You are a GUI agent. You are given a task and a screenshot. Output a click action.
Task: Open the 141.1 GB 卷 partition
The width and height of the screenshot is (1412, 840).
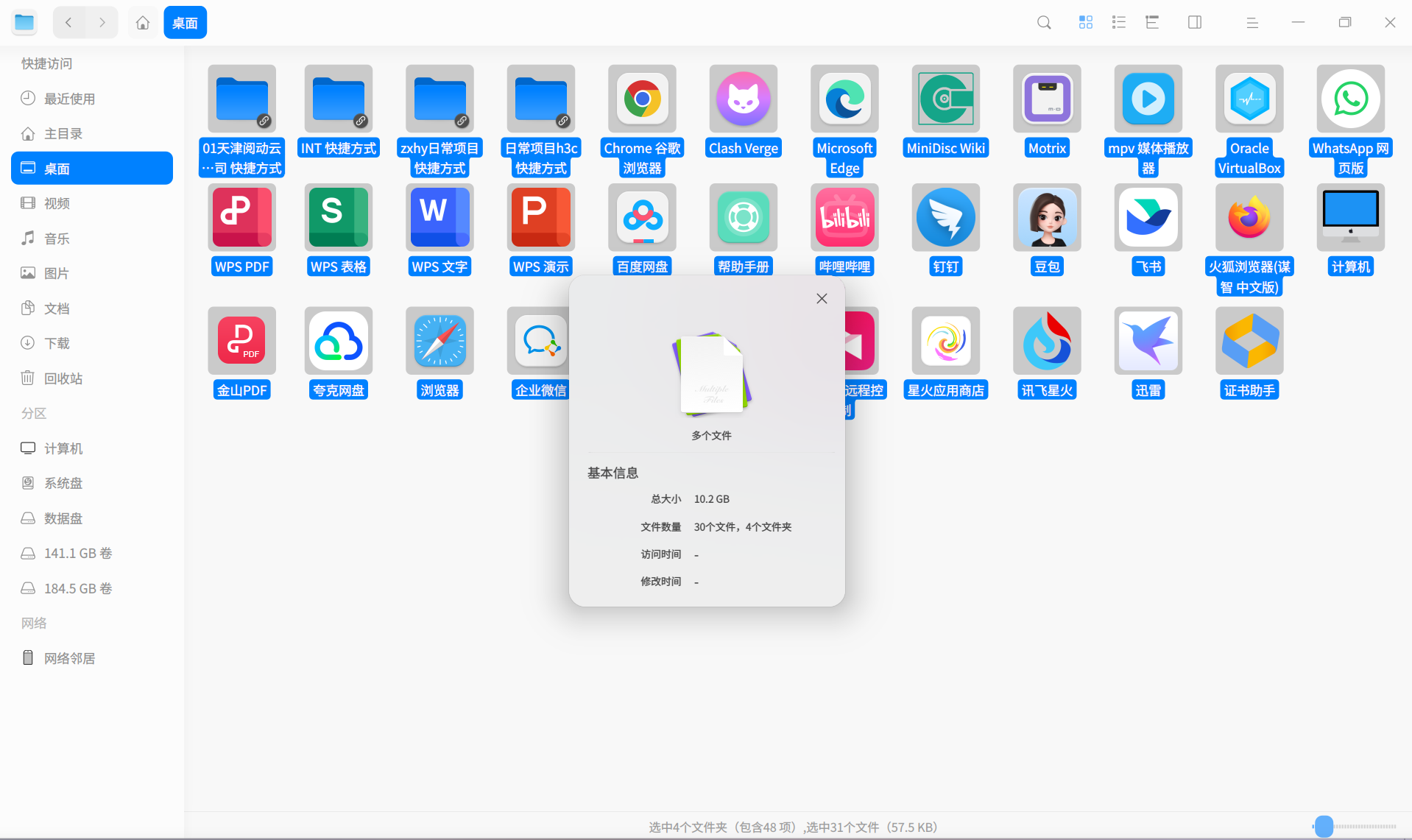coord(92,553)
